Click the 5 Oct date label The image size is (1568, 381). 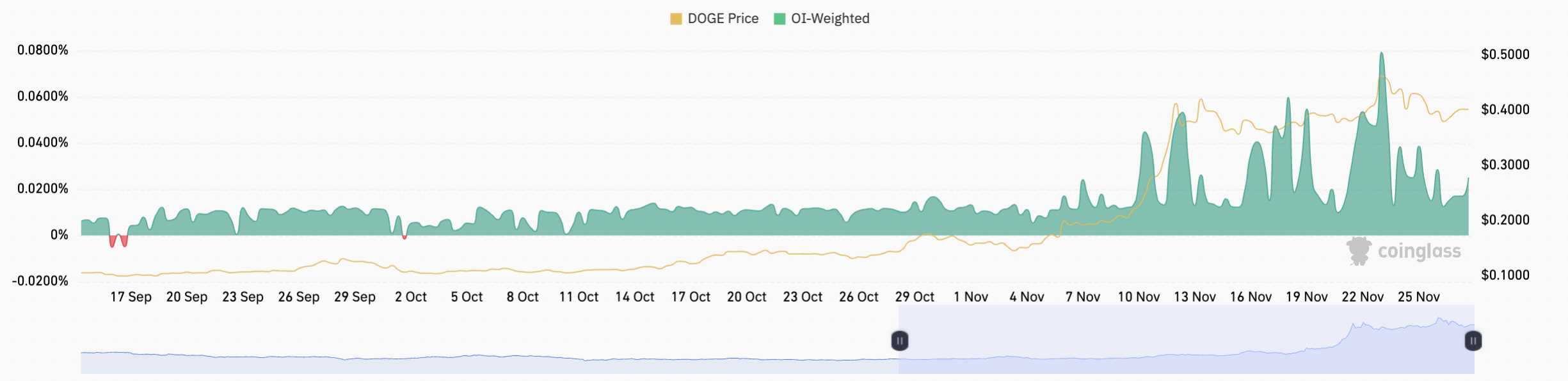[x=467, y=297]
